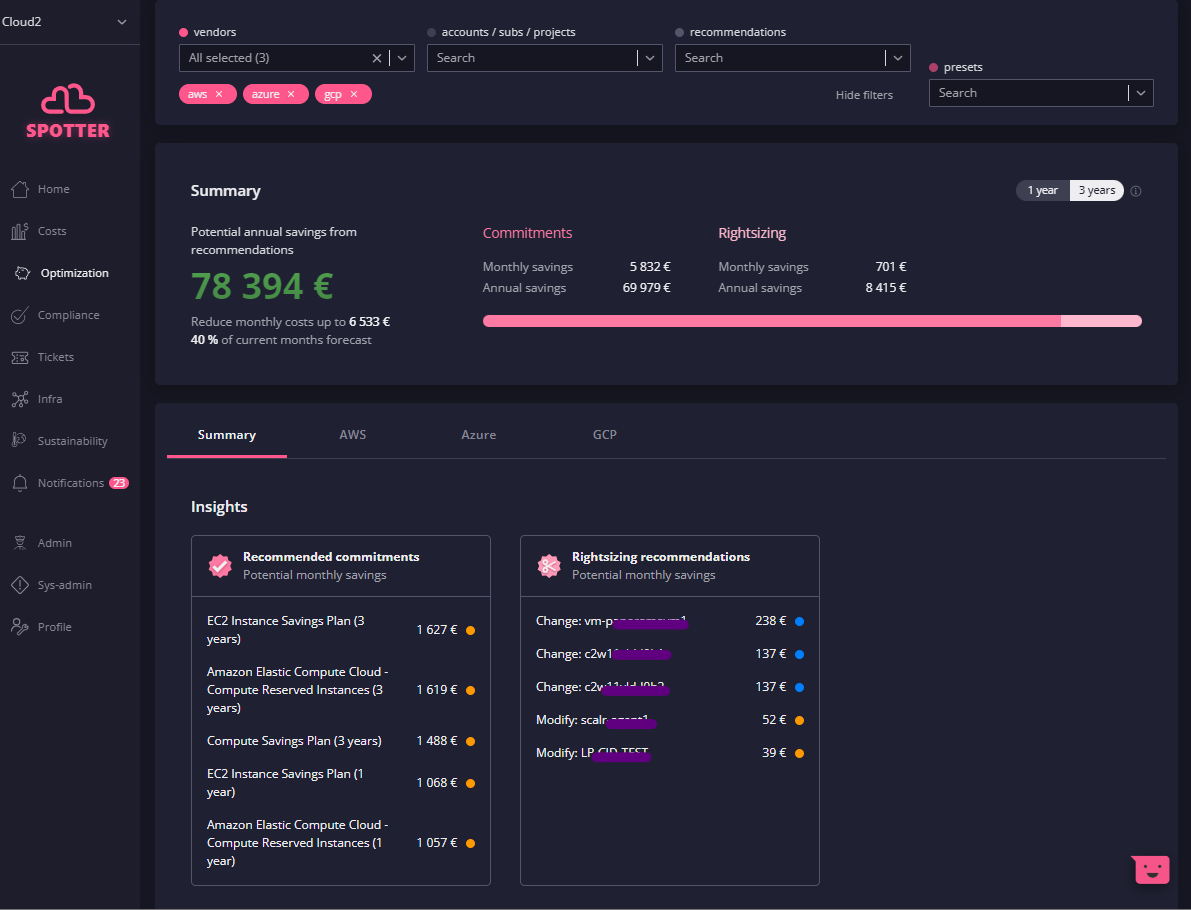The width and height of the screenshot is (1191, 910).
Task: Remove the aws vendor tag
Action: (219, 94)
